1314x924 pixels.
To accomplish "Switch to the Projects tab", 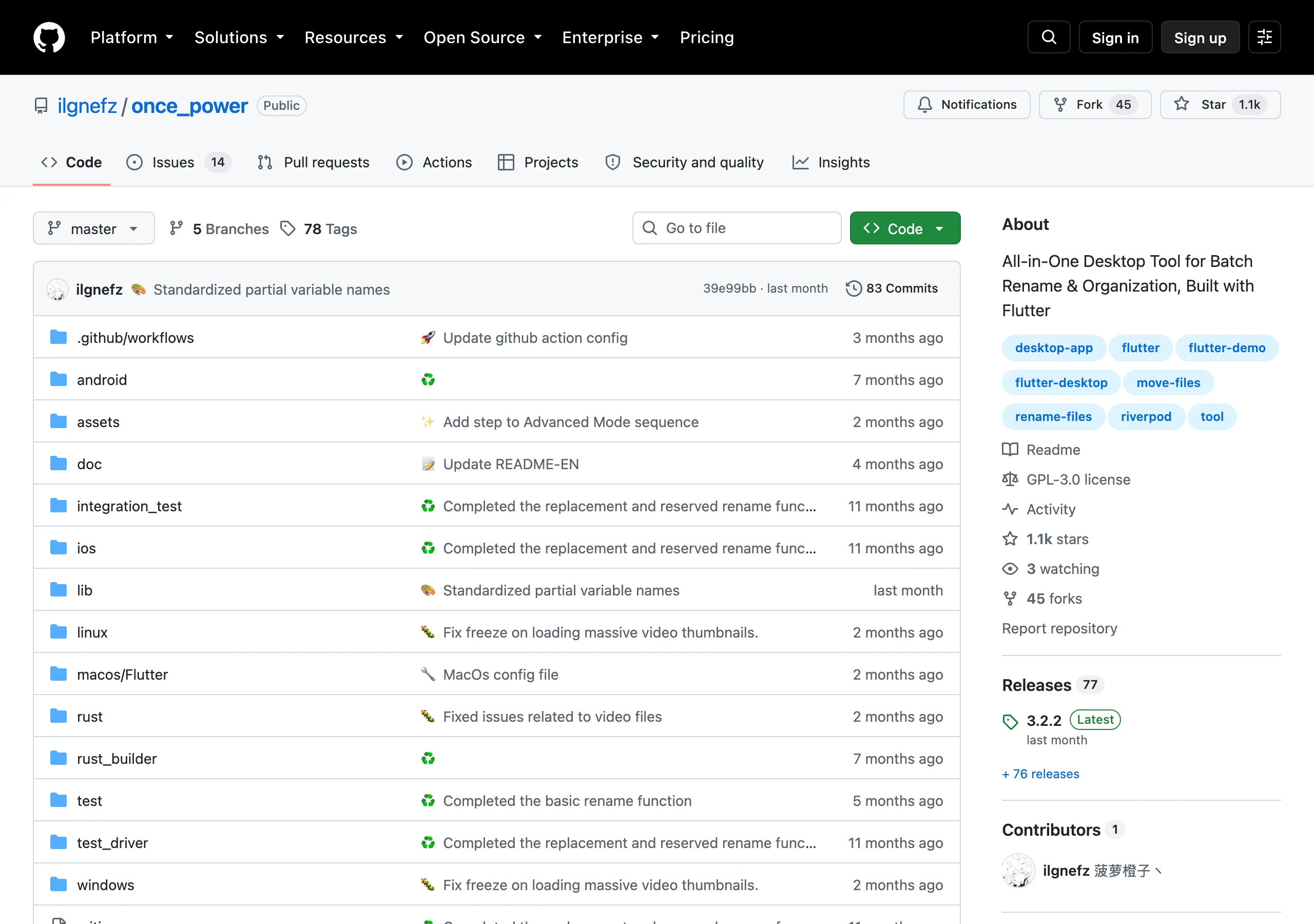I will [538, 163].
